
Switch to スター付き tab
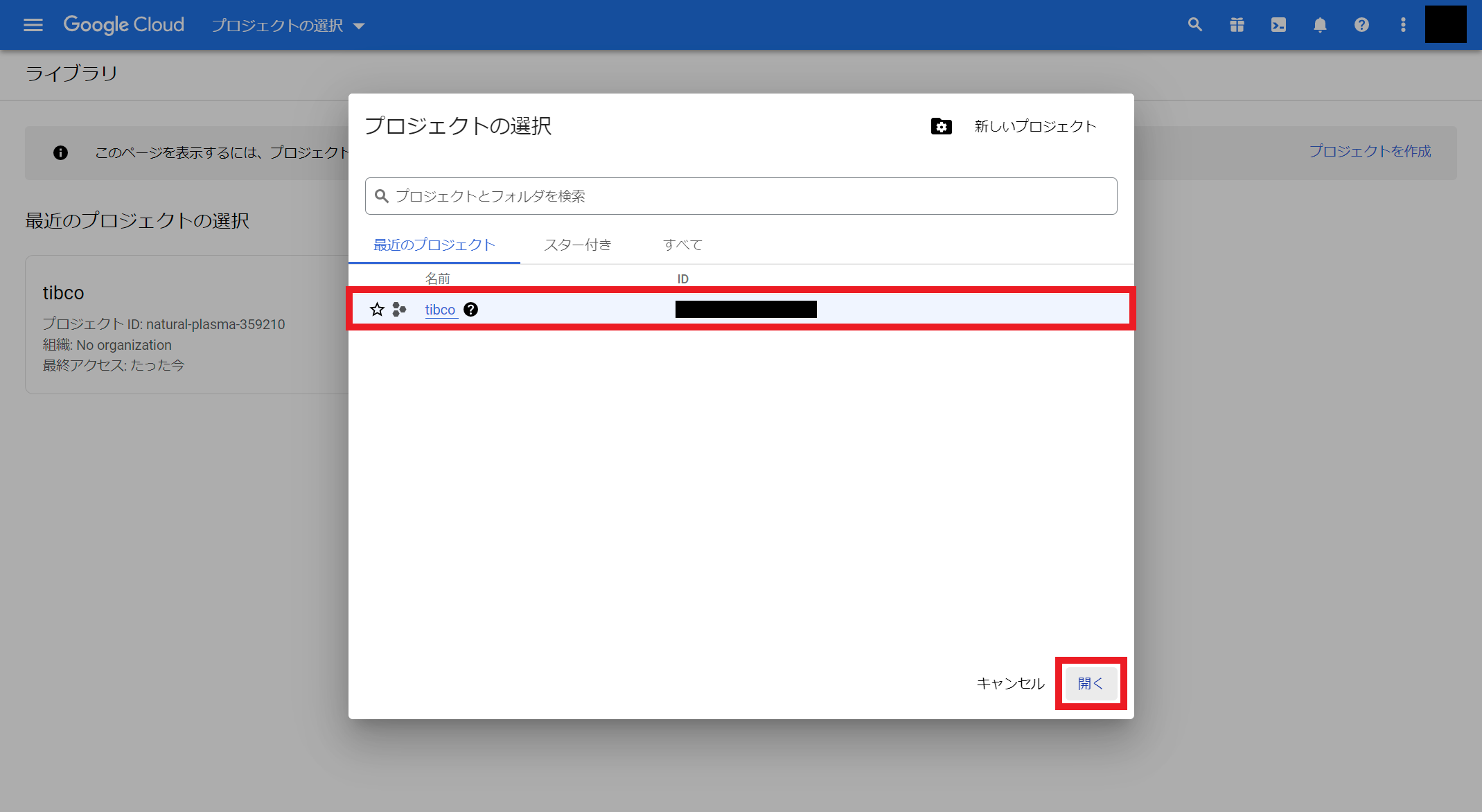pyautogui.click(x=578, y=245)
